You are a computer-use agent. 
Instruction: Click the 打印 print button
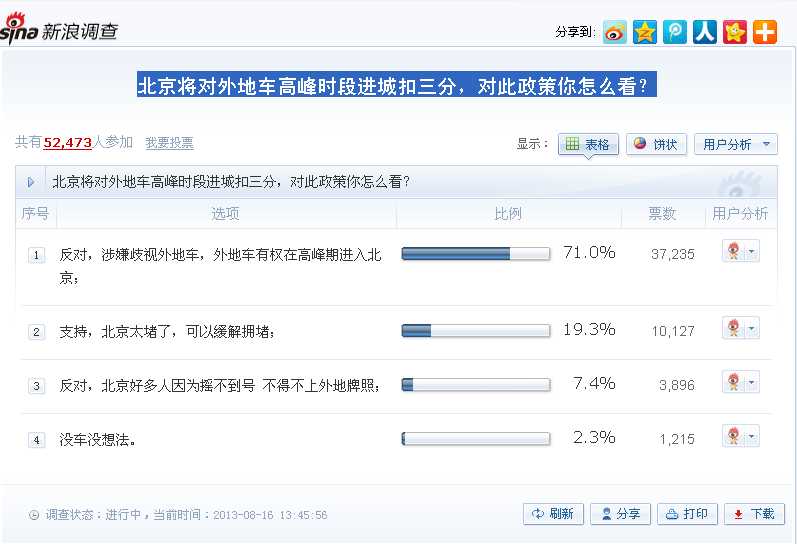pos(687,514)
